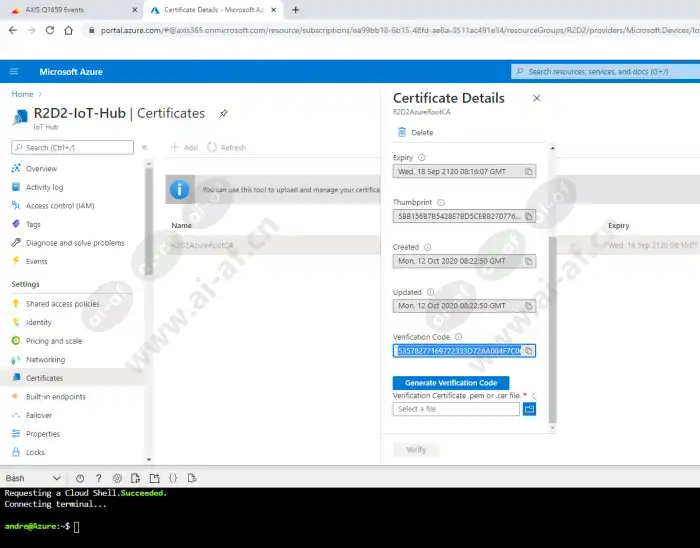
Task: Open the Bash shell type dropdown
Action: pyautogui.click(x=33, y=478)
